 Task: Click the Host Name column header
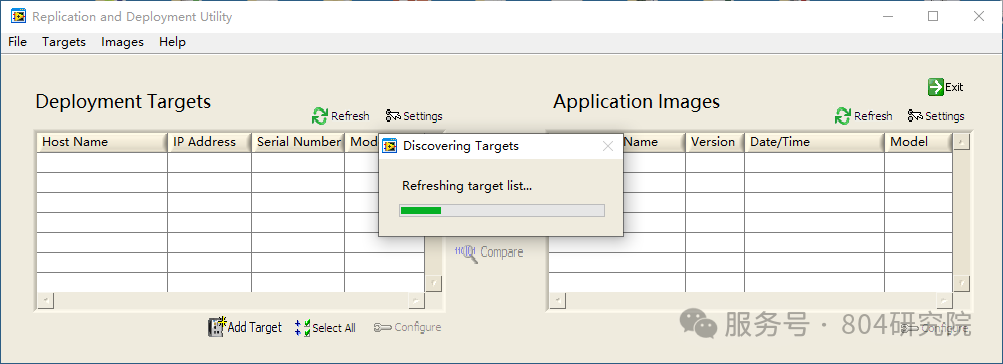tap(102, 142)
